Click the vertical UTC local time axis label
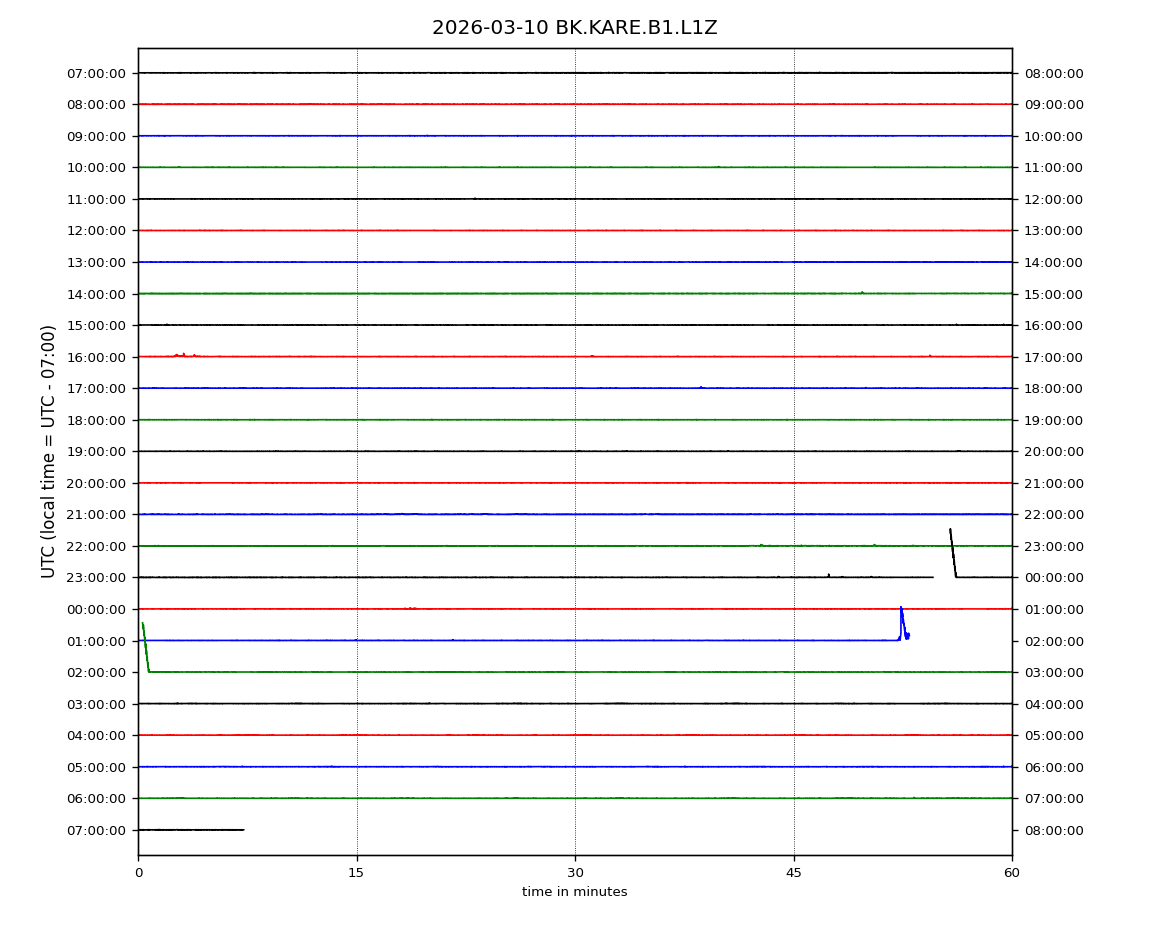 point(49,451)
